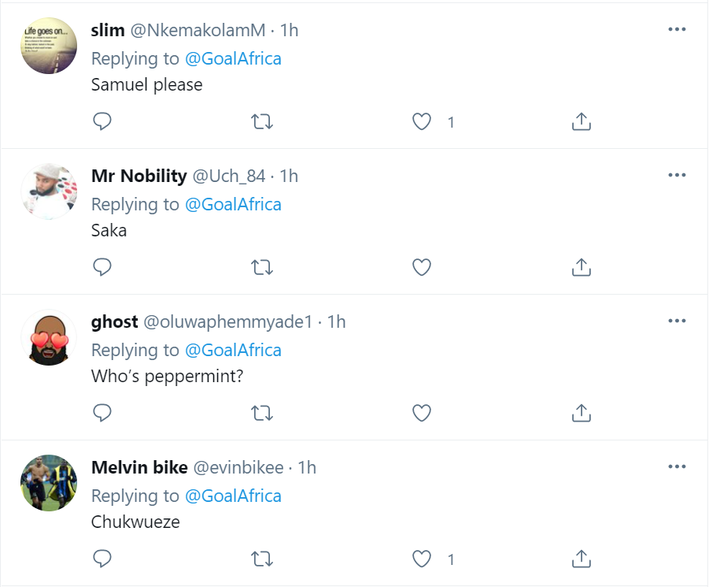This screenshot has height=587, width=720.
Task: Reply to Mr Nobility's "Saka" tweet
Action: [x=102, y=267]
